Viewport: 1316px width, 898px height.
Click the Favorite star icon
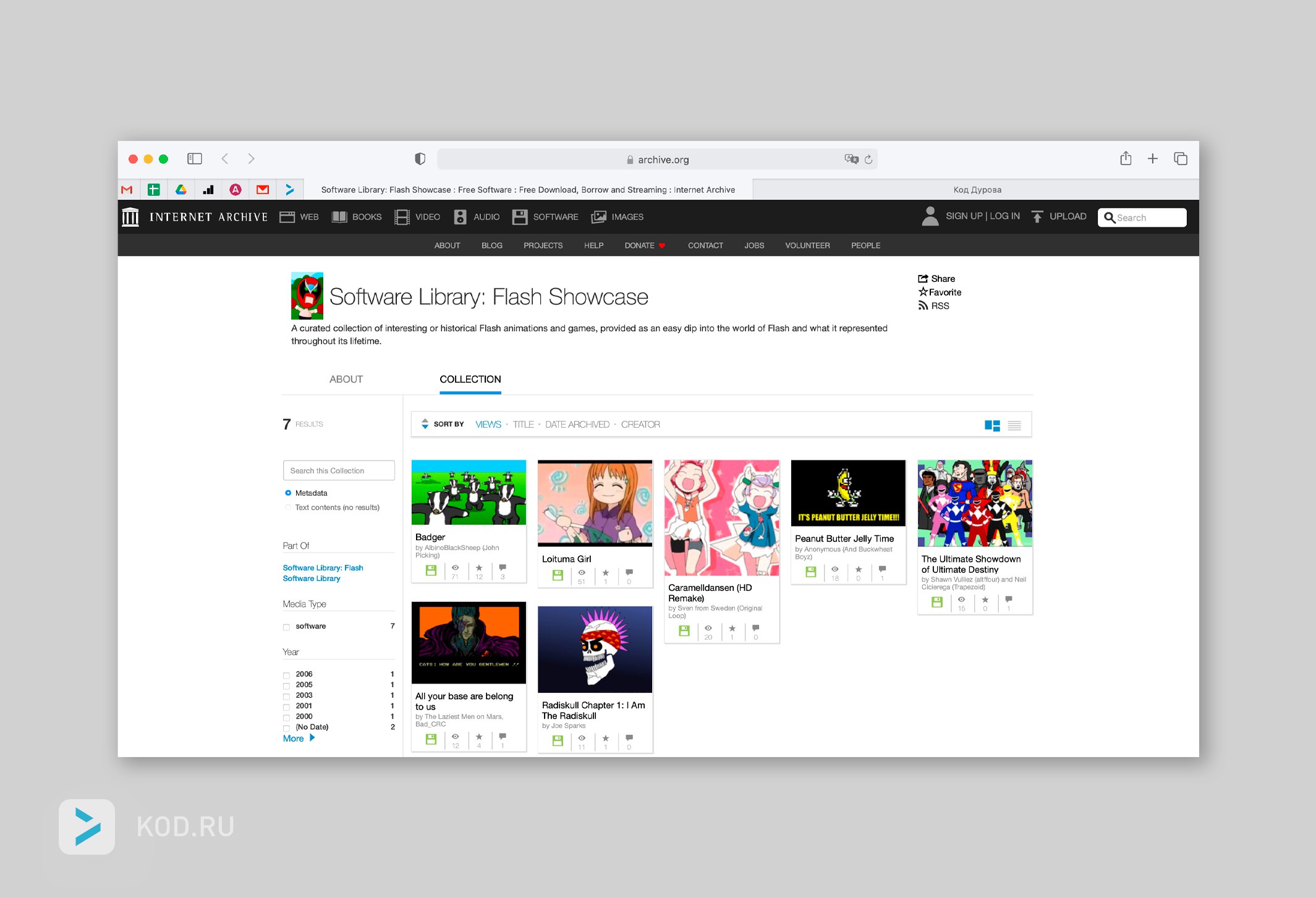click(923, 292)
